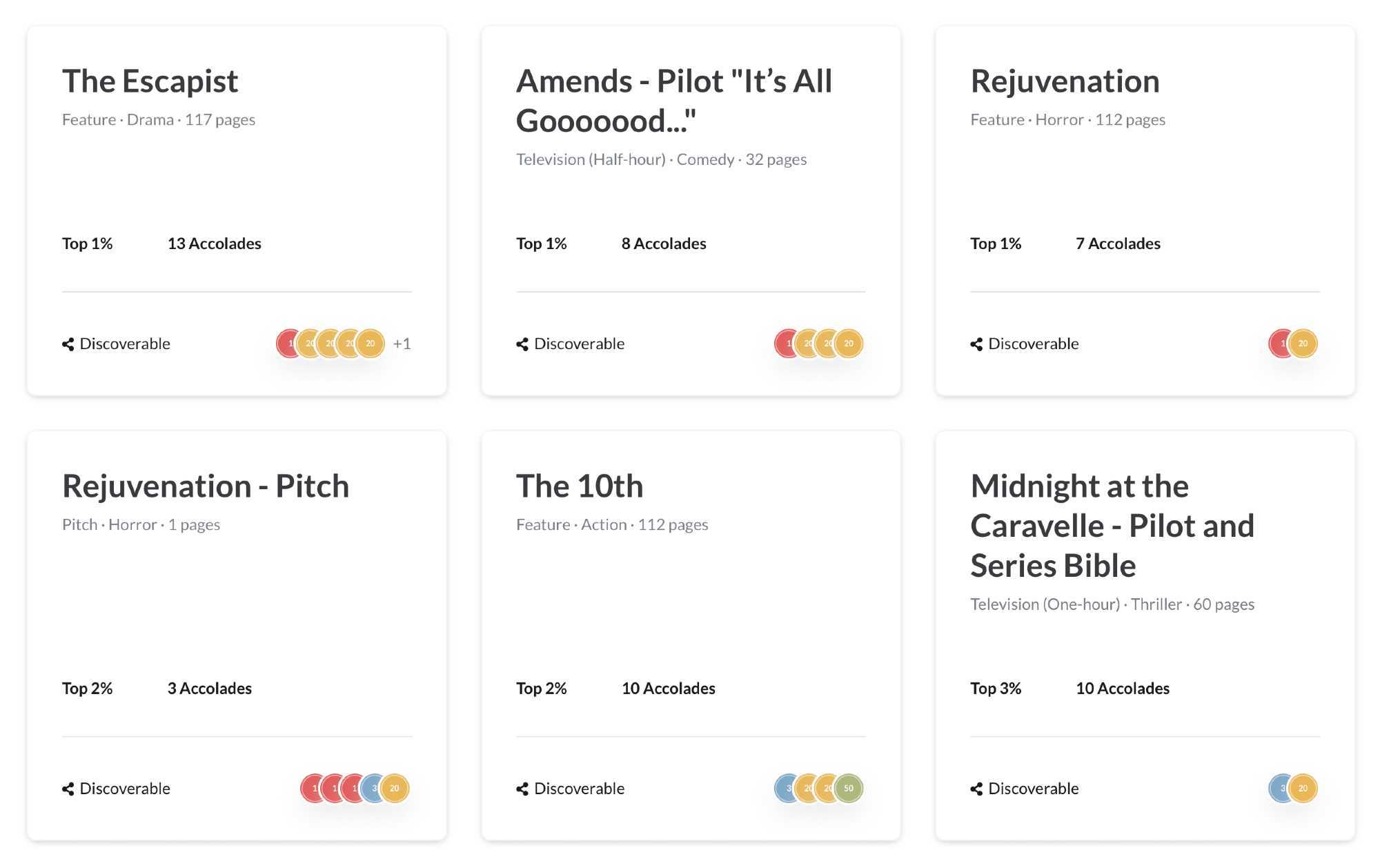Click the yellow 20 badge on Midnight at the Caravelle
Image resolution: width=1380 pixels, height=868 pixels.
[1303, 788]
